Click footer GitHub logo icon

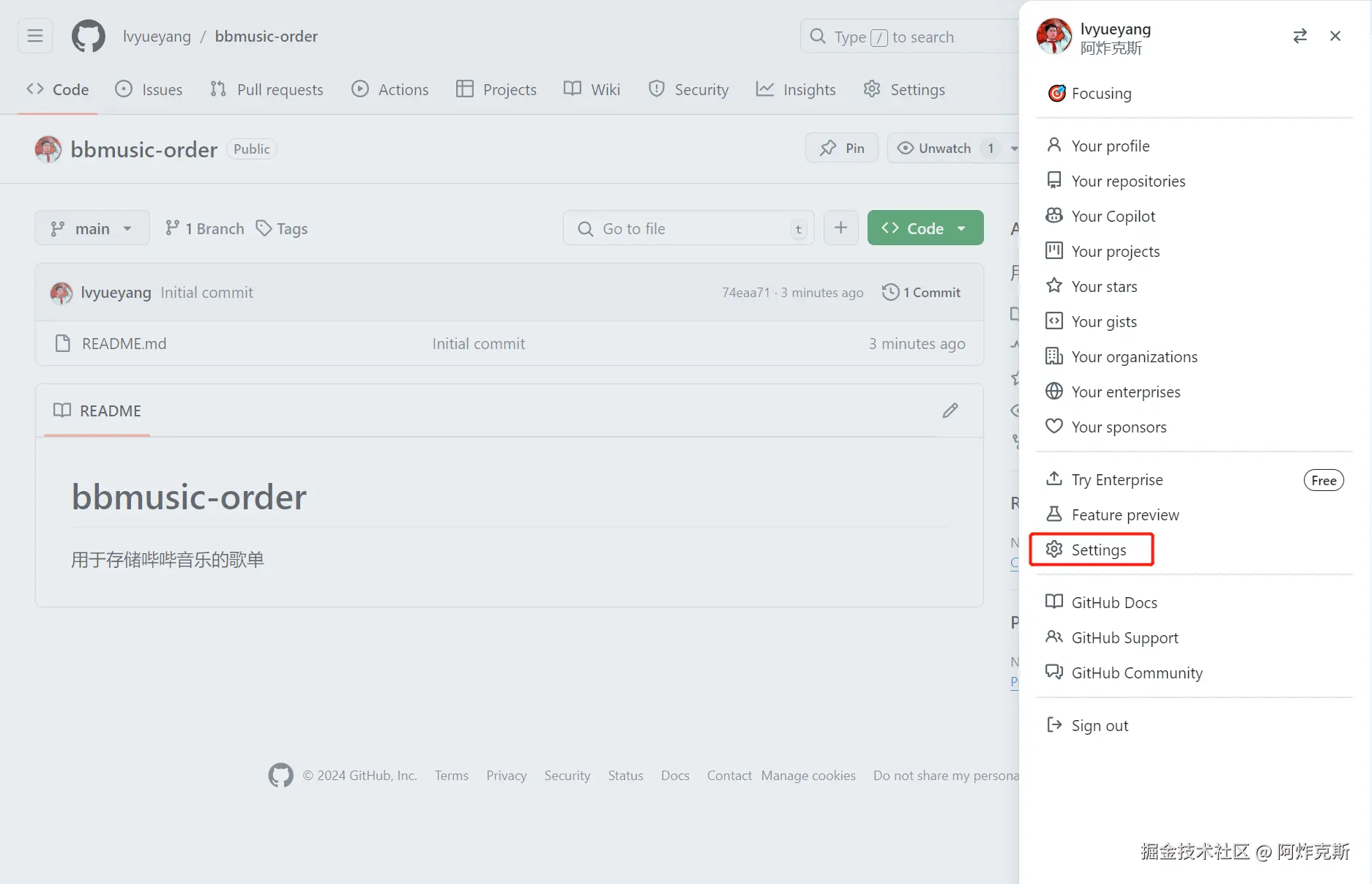(x=280, y=776)
